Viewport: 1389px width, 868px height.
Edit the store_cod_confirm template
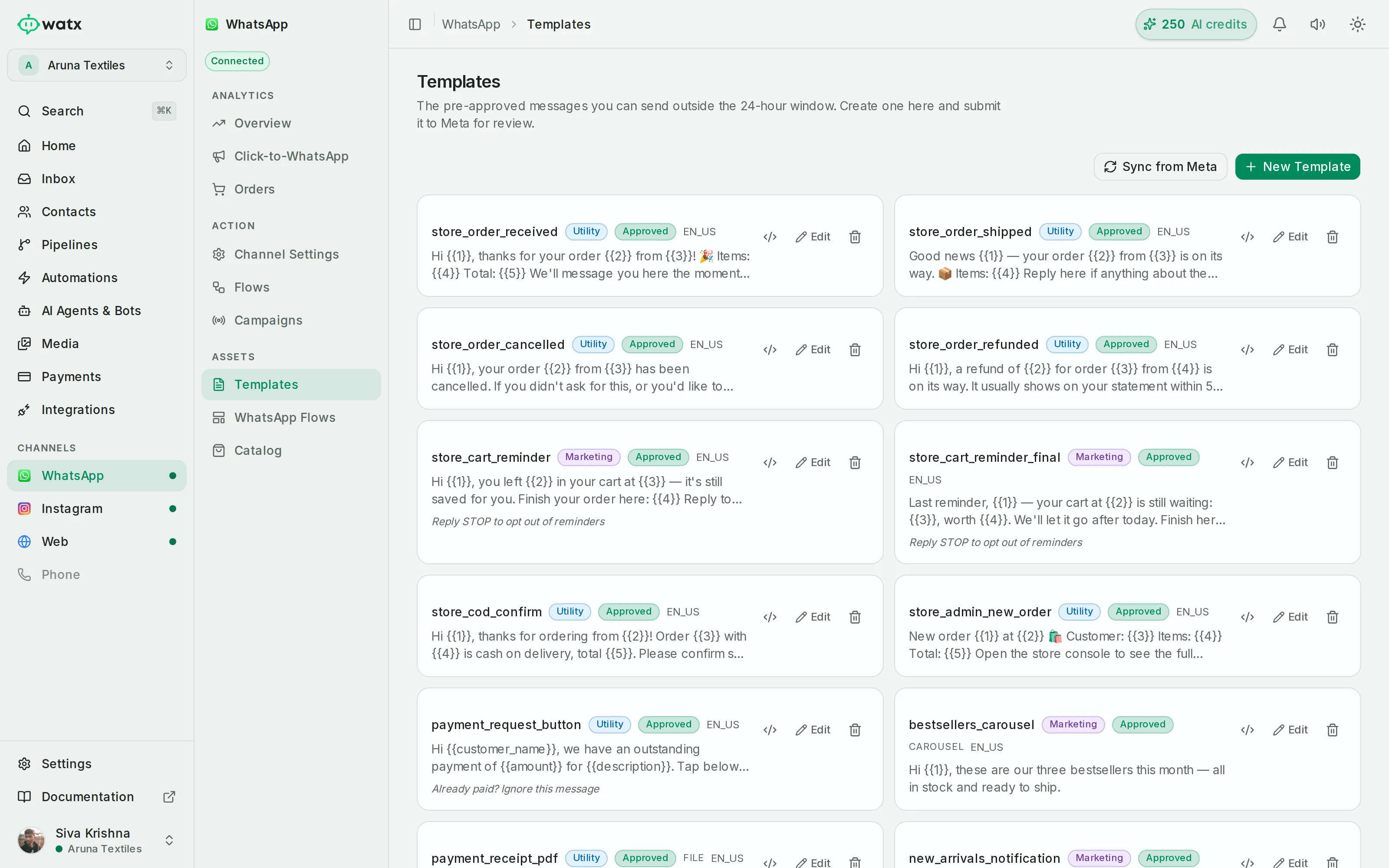coord(812,617)
